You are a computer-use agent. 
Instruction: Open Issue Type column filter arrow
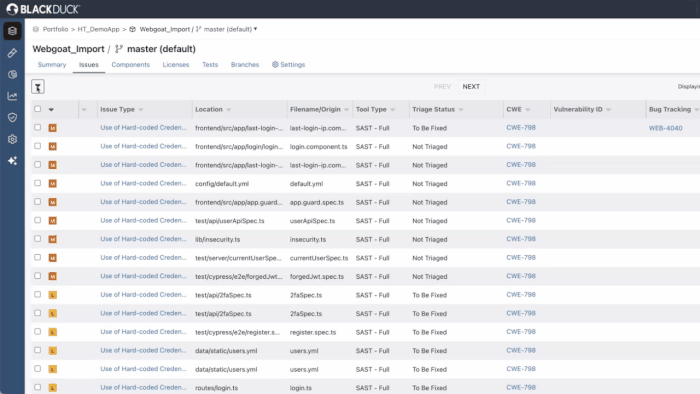(141, 109)
